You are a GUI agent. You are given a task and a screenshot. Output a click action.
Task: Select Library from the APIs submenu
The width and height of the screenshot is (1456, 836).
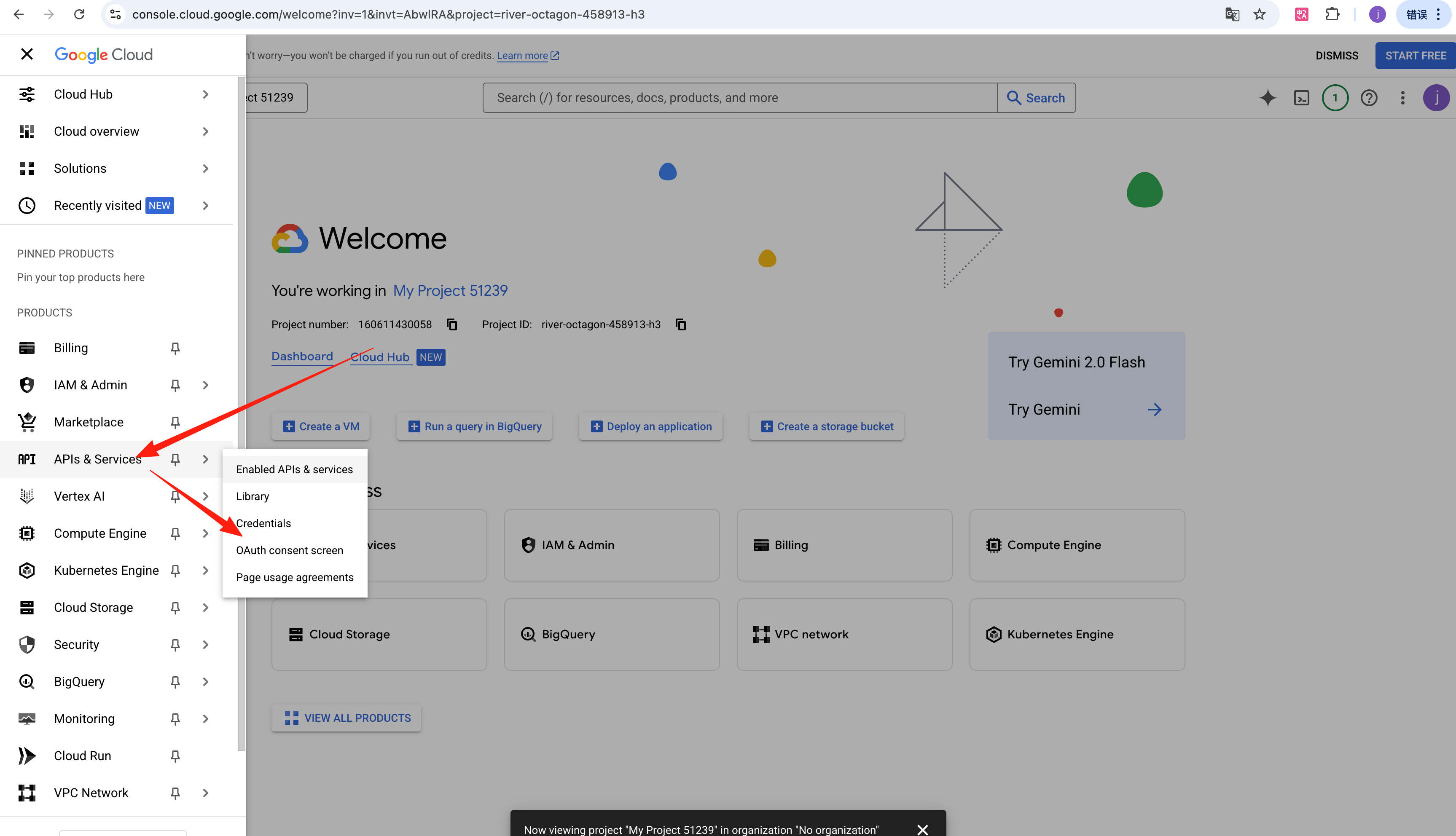295,497
